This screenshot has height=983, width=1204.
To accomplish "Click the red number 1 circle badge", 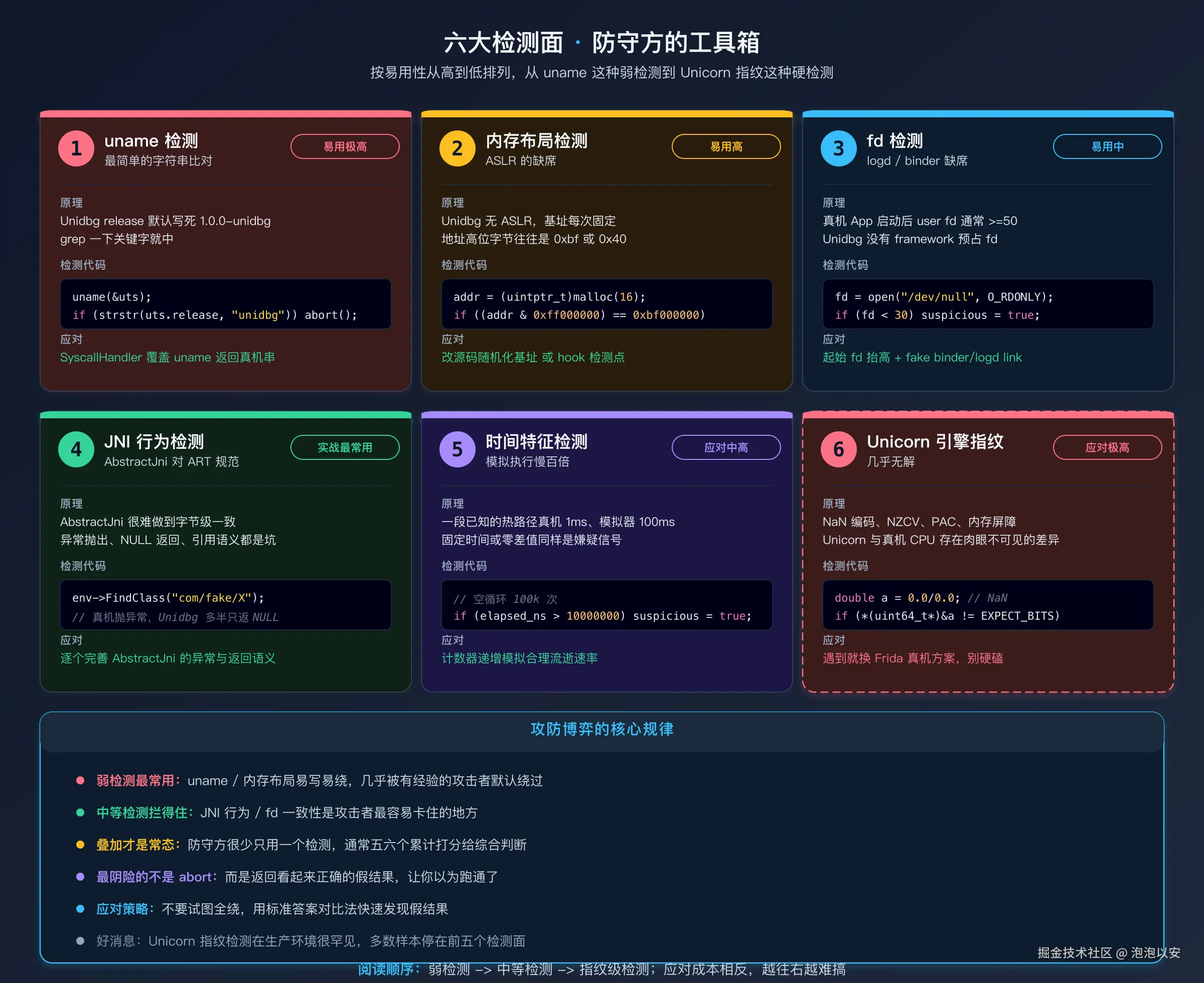I will (x=76, y=148).
